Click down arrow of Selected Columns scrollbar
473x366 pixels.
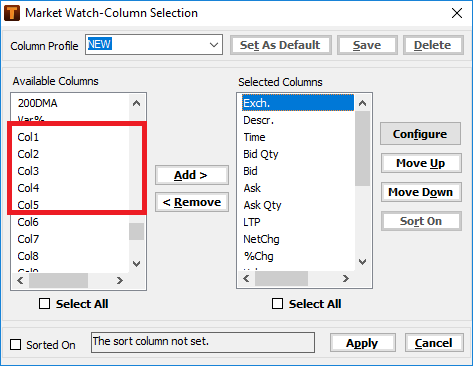coord(363,262)
